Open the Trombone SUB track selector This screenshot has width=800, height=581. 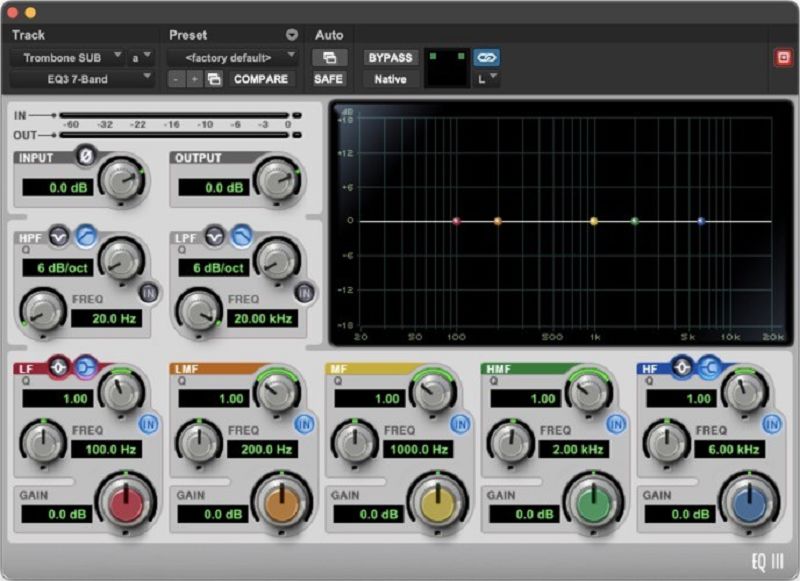[67, 58]
